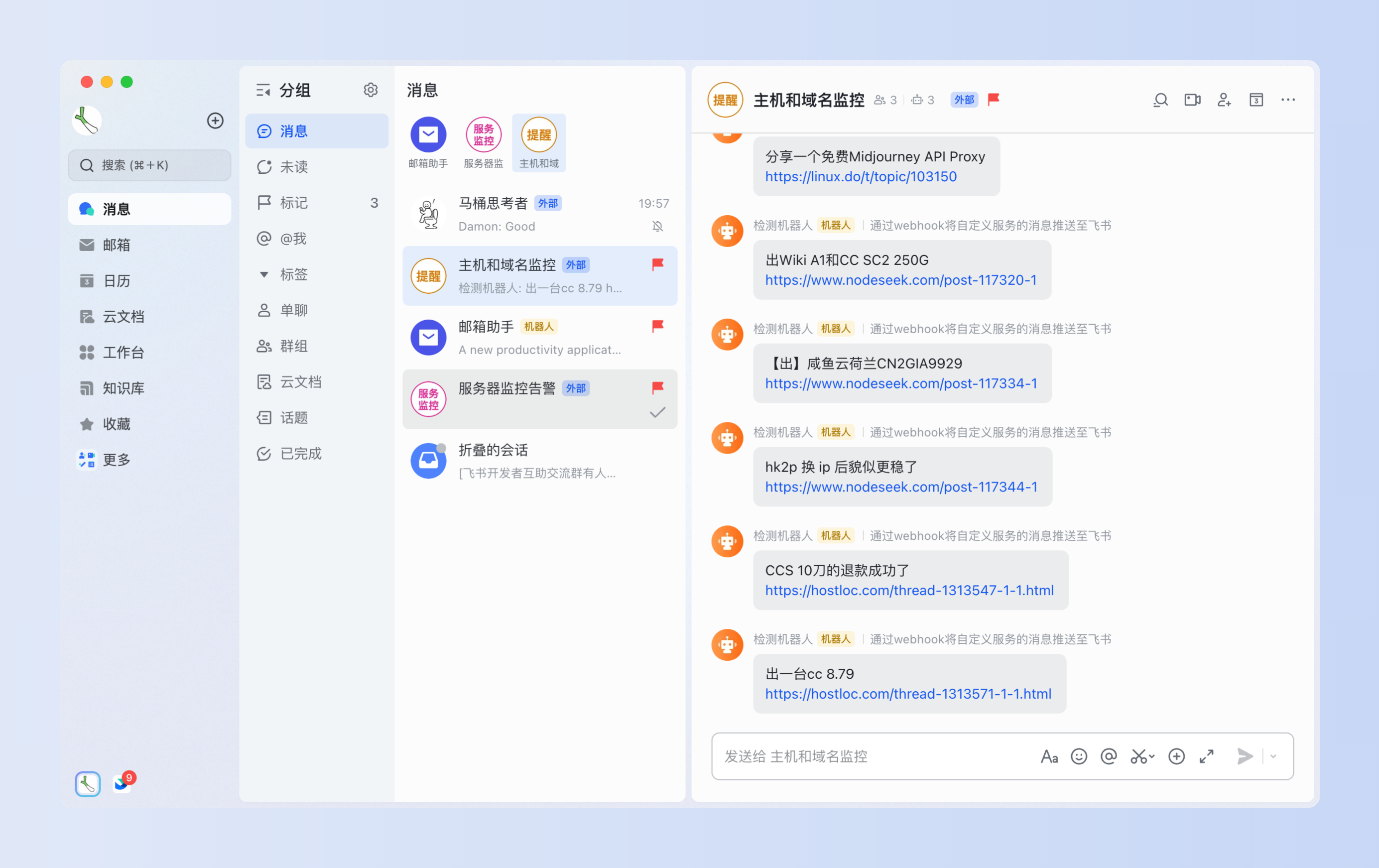Switch to second account with badge 9
The height and width of the screenshot is (868, 1379).
pyautogui.click(x=123, y=783)
